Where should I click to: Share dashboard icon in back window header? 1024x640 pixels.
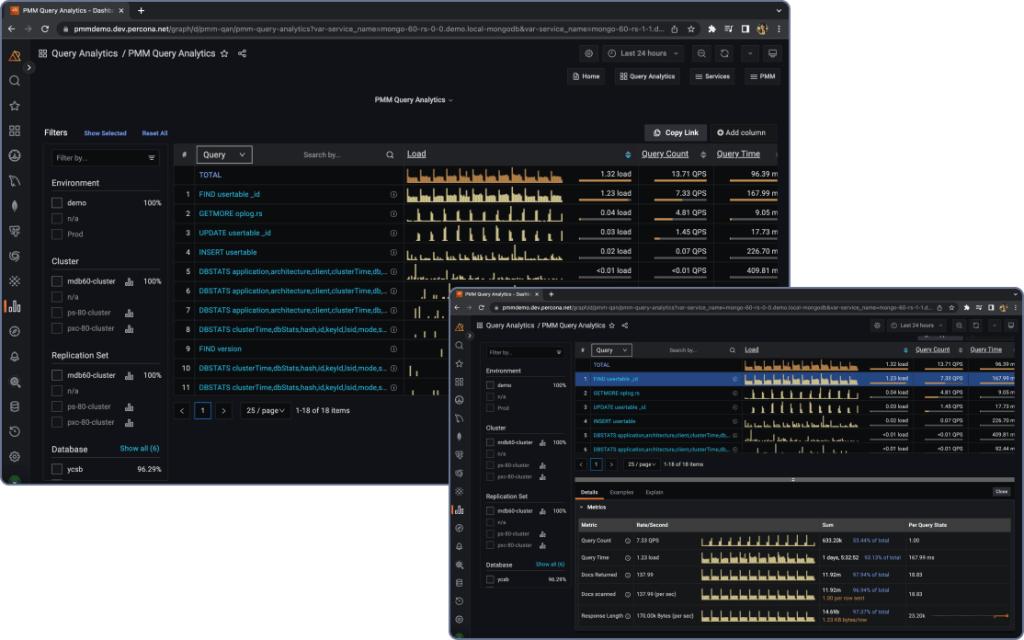242,54
